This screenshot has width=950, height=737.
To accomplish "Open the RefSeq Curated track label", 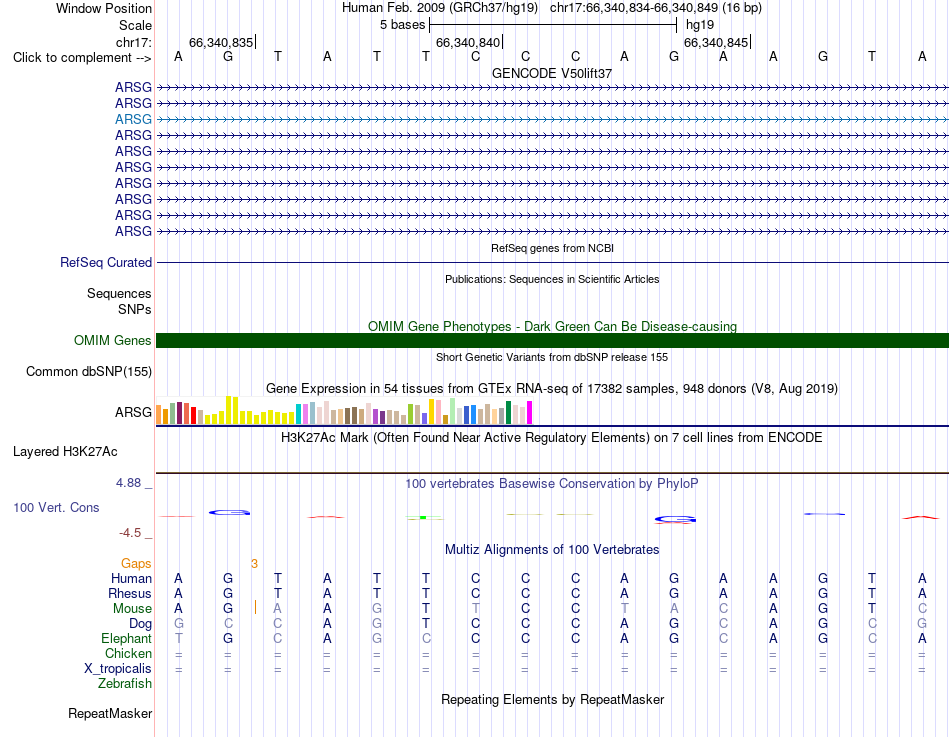I will tap(106, 262).
